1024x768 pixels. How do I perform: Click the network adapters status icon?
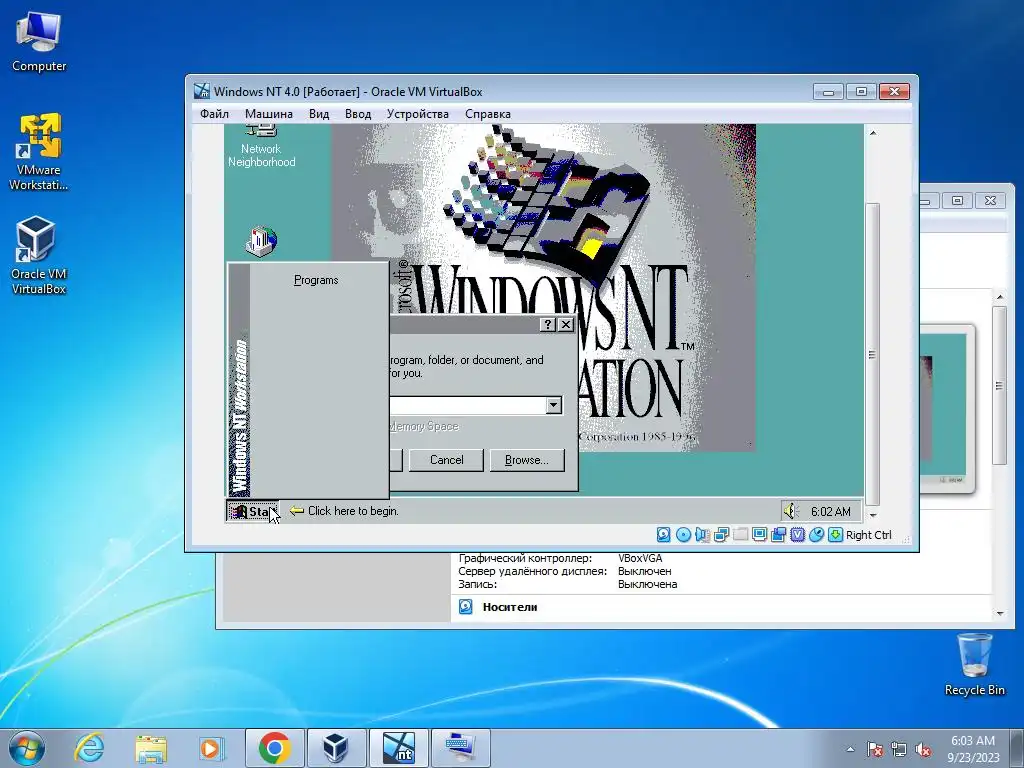721,535
